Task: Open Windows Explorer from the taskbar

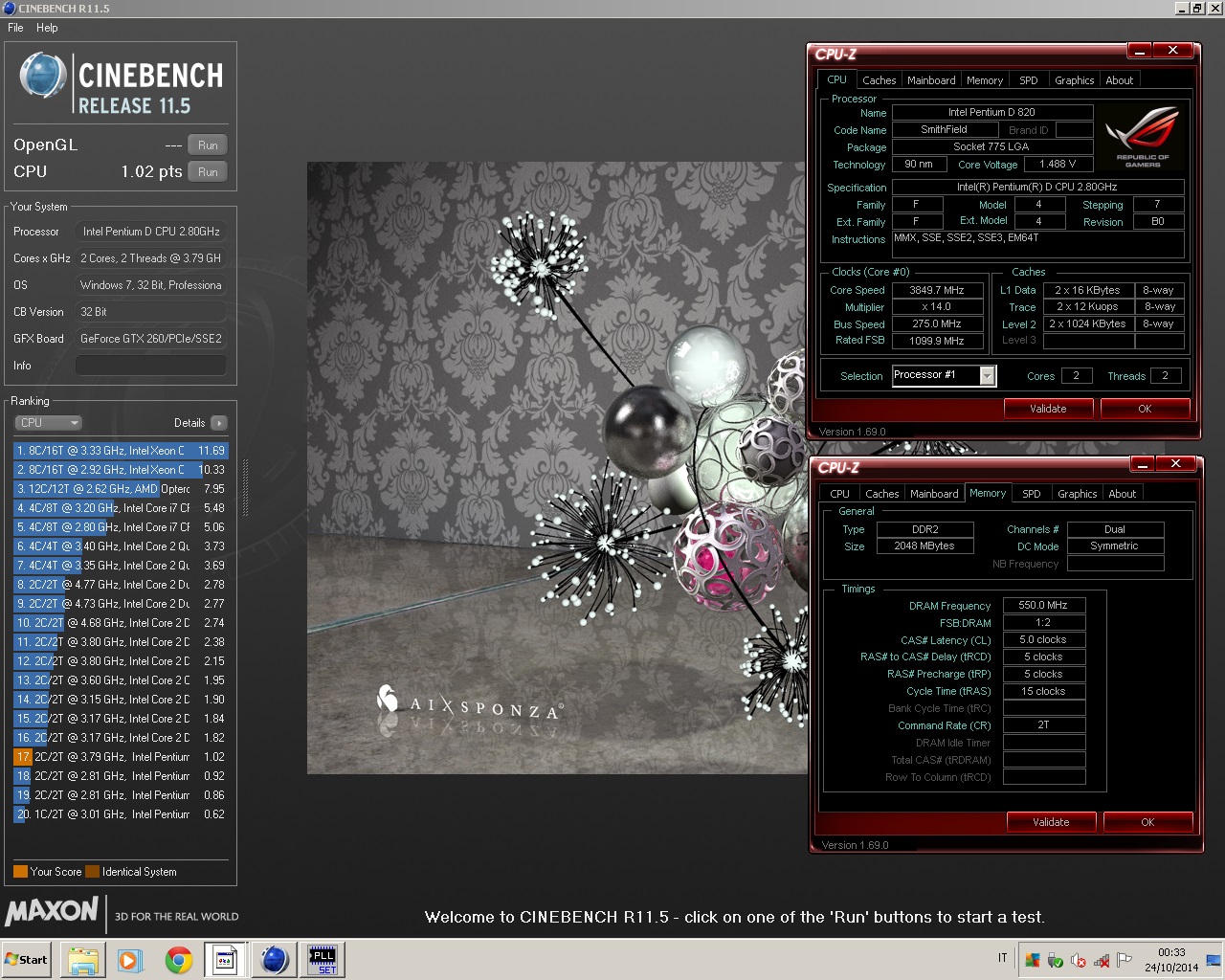Action: click(83, 959)
